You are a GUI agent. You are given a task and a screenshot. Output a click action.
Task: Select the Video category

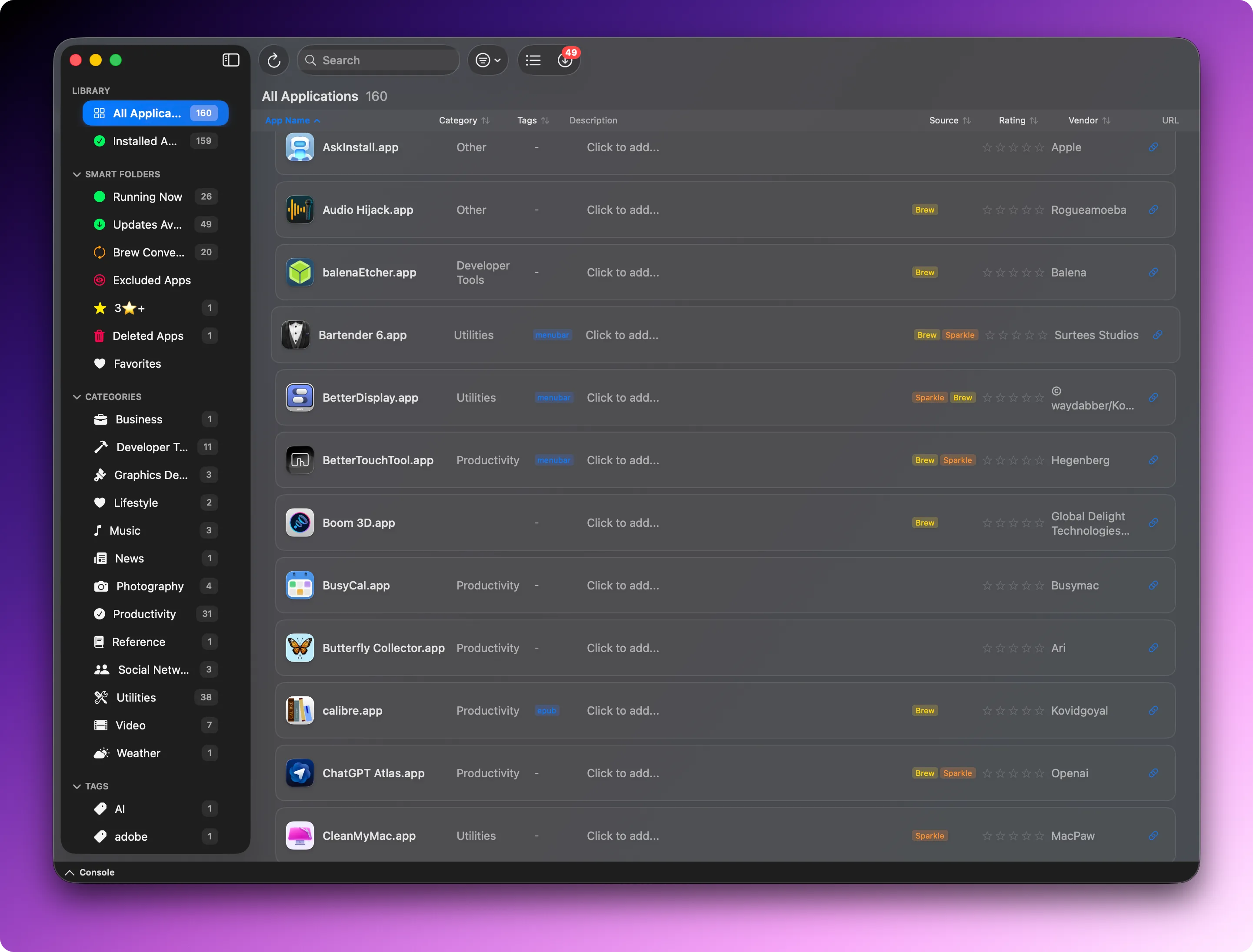[155, 725]
